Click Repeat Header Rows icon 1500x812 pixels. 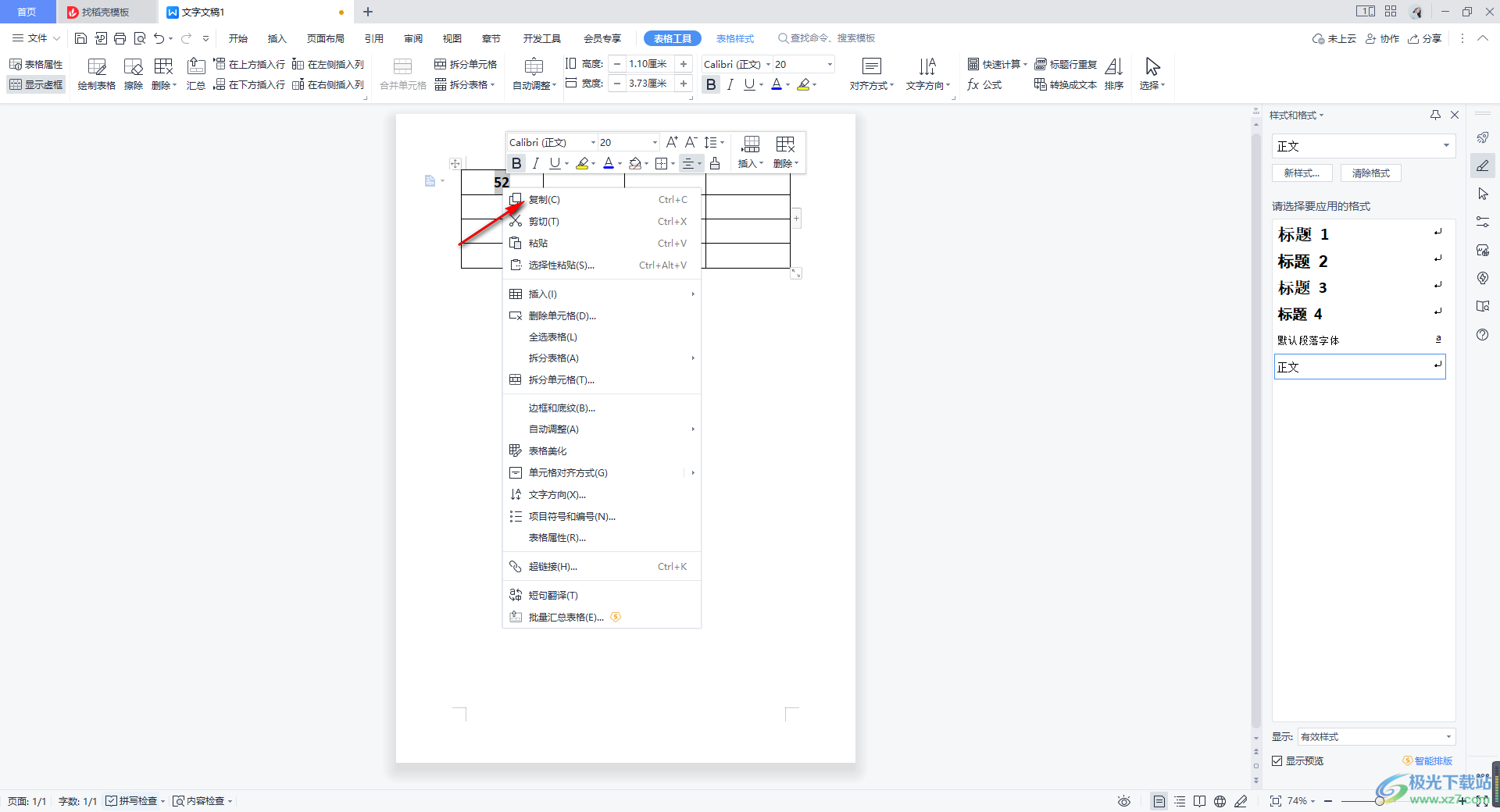[x=1066, y=64]
